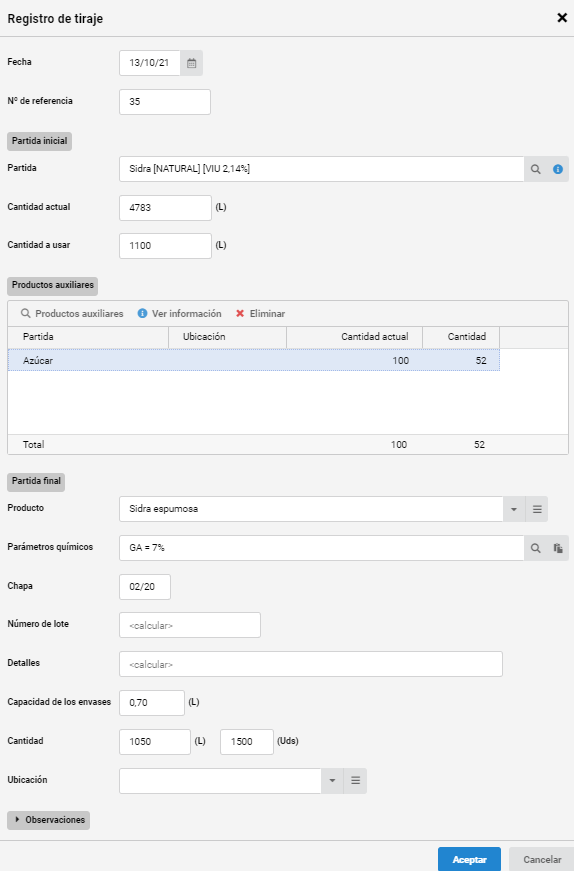The image size is (574, 871).
Task: Focus the Cantidad a usar field
Action: (166, 246)
